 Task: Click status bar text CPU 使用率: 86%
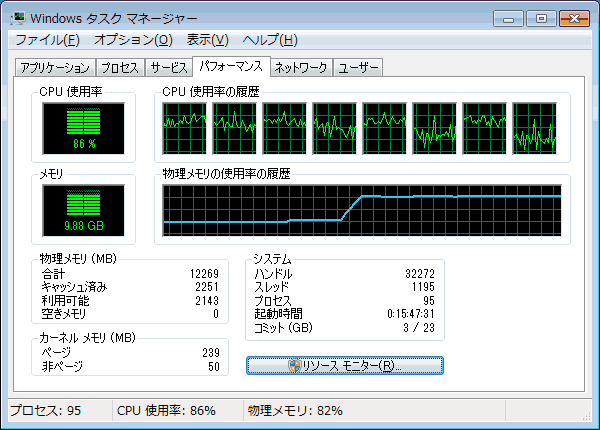tap(166, 410)
